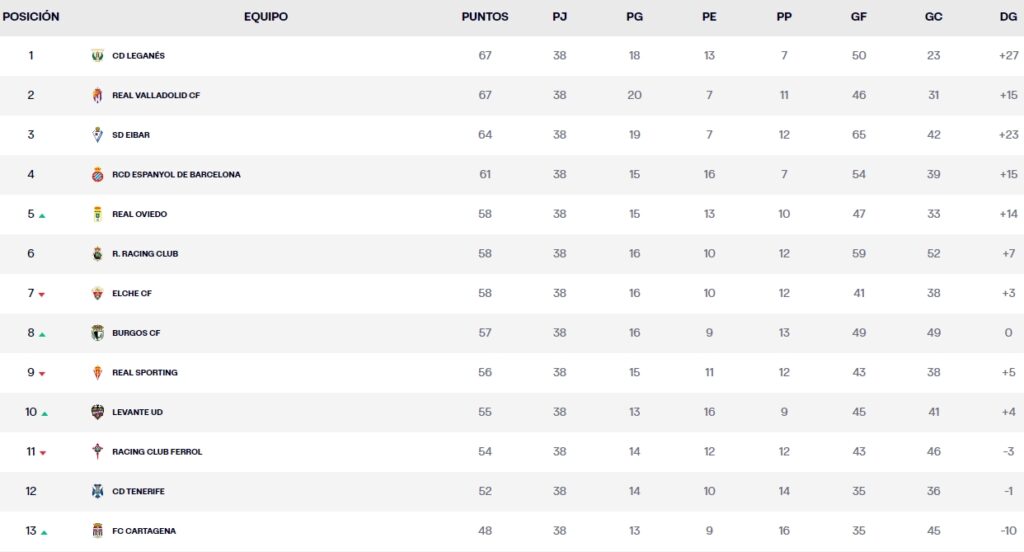Select the DG column header
This screenshot has width=1024, height=552.
pyautogui.click(x=1008, y=17)
